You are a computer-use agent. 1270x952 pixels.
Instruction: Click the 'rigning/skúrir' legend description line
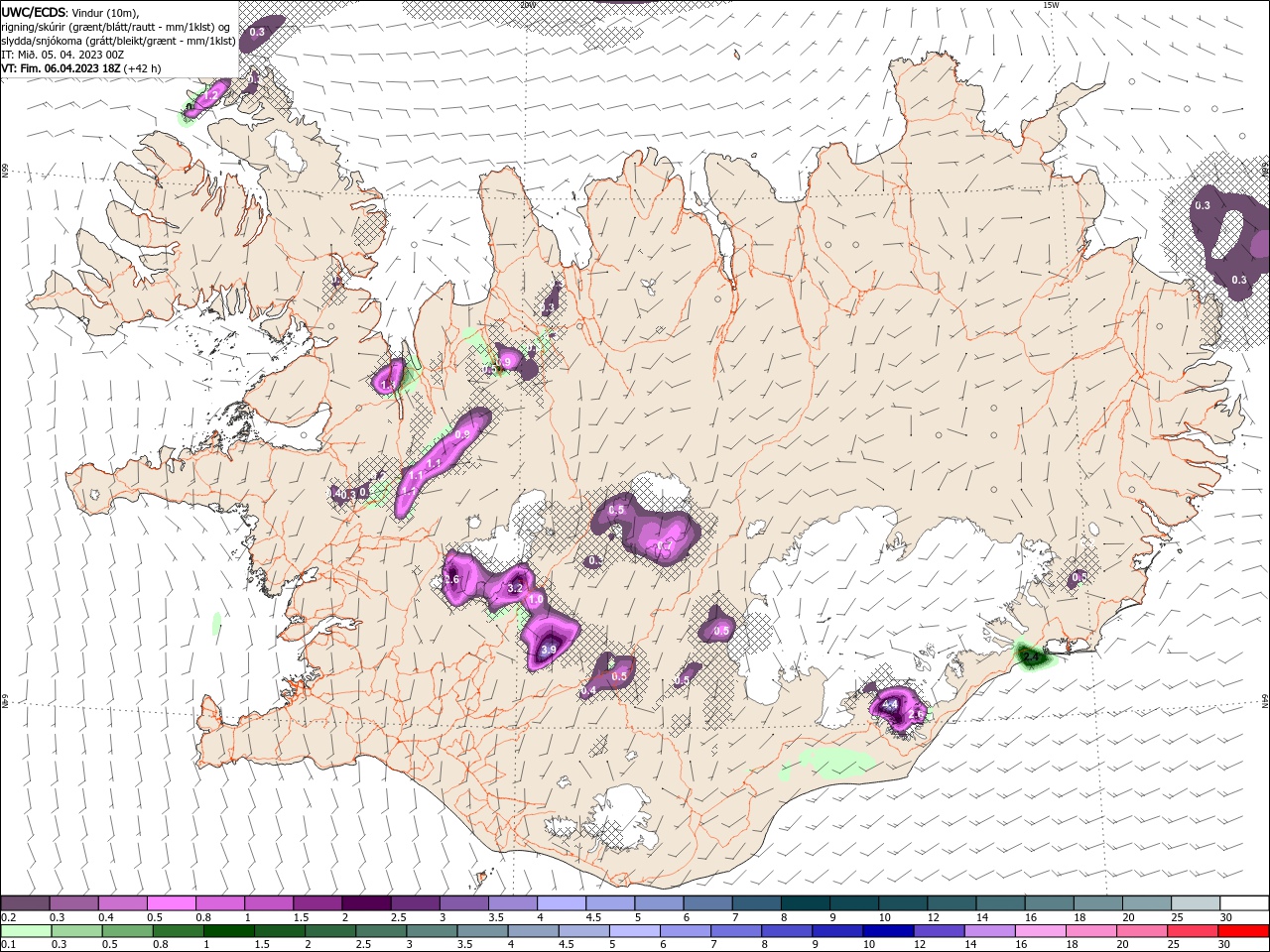(x=115, y=27)
